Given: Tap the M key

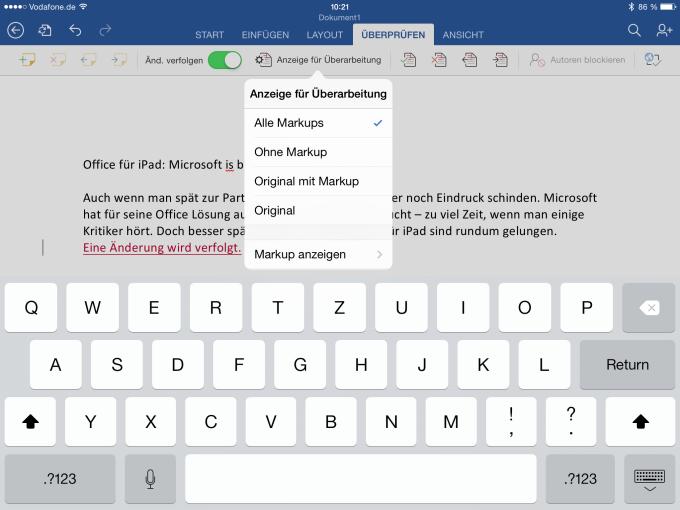Looking at the screenshot, I should click(451, 421).
